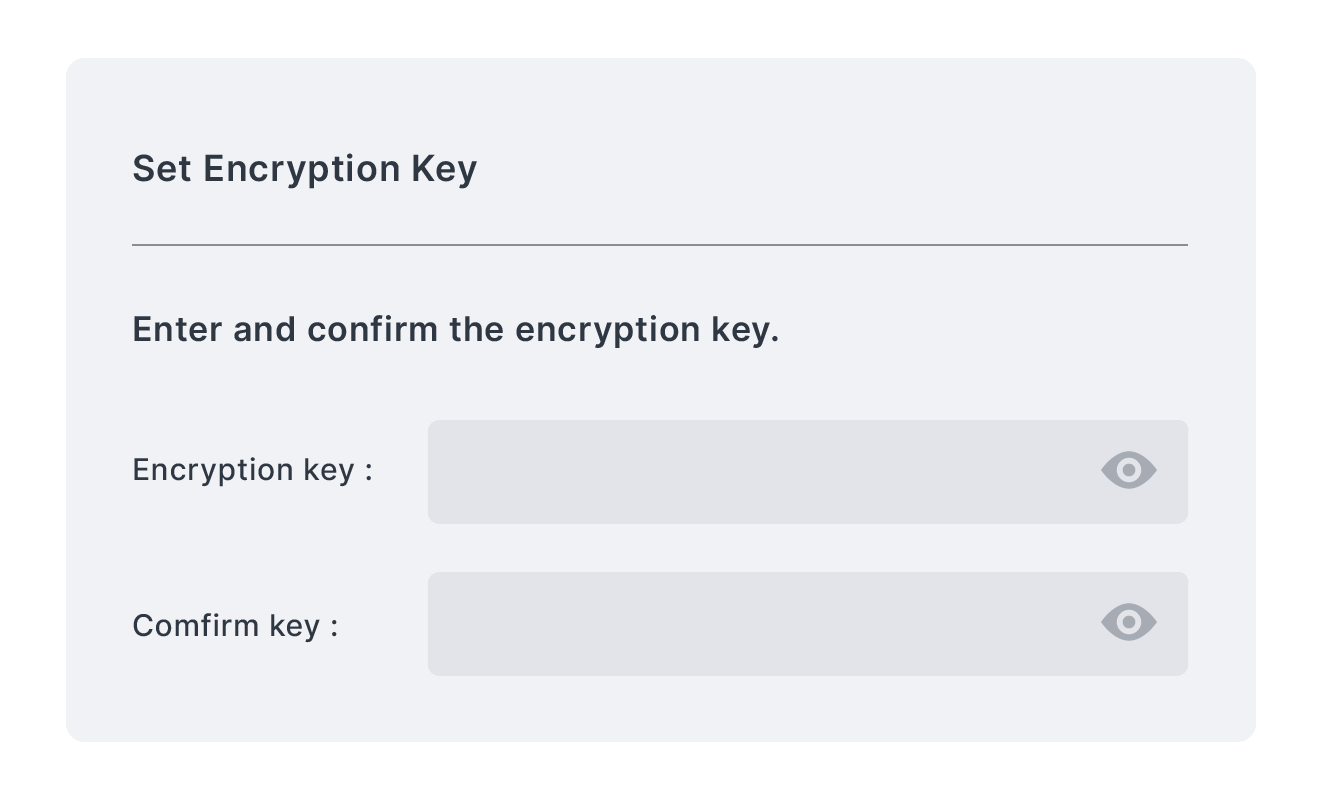This screenshot has height=800, width=1320.
Task: Click the eye icon in the first field
Action: 1128,470
